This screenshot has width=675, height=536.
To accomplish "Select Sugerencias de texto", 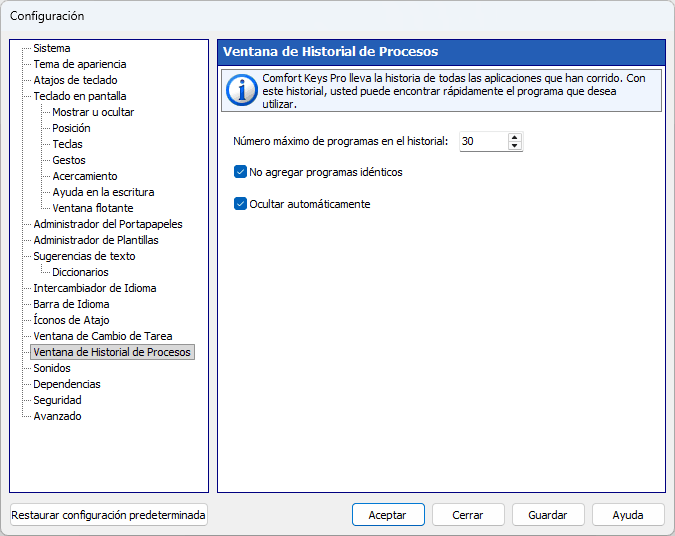I will [84, 256].
